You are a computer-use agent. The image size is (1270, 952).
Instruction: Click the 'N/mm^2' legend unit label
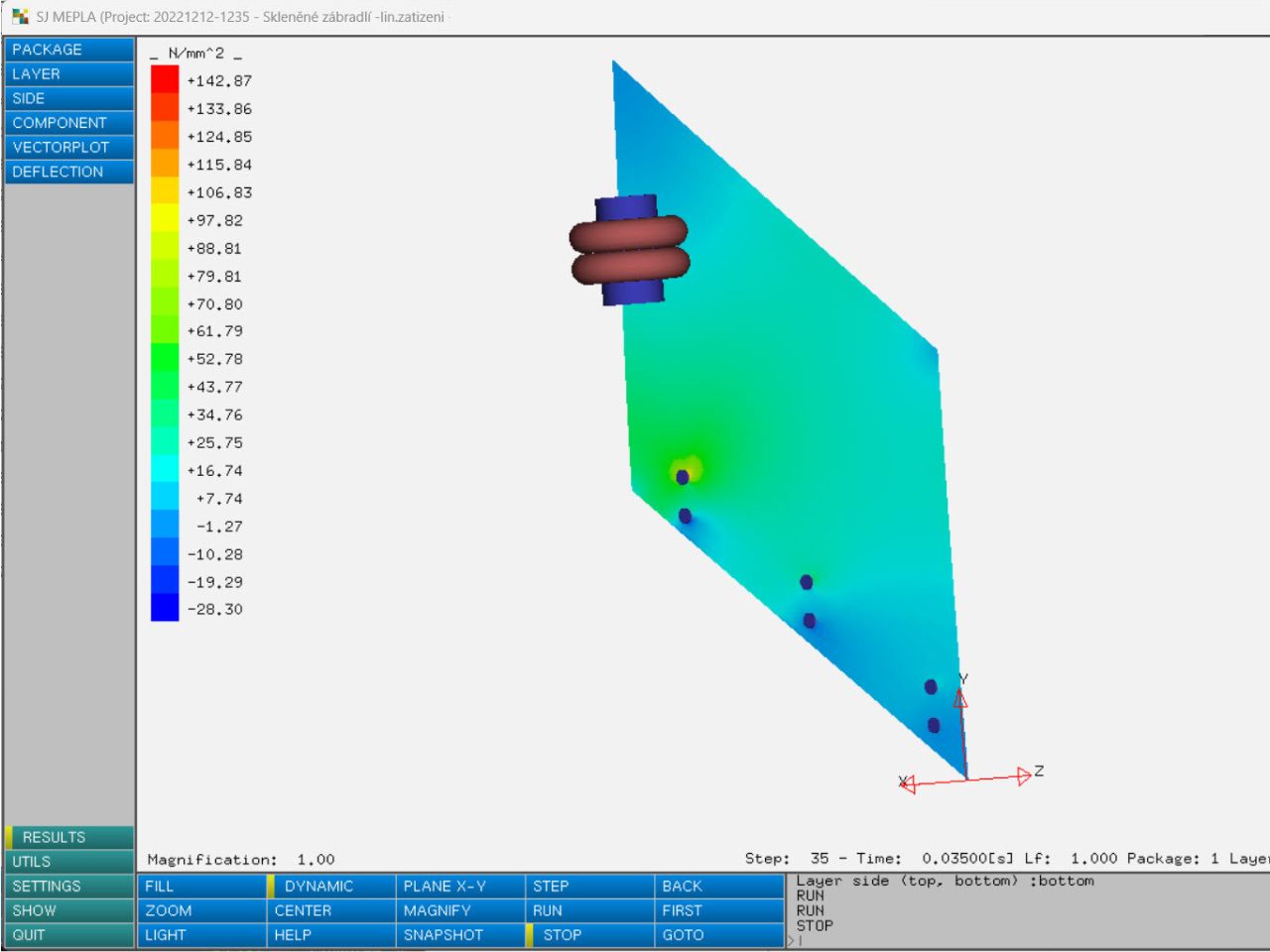196,54
